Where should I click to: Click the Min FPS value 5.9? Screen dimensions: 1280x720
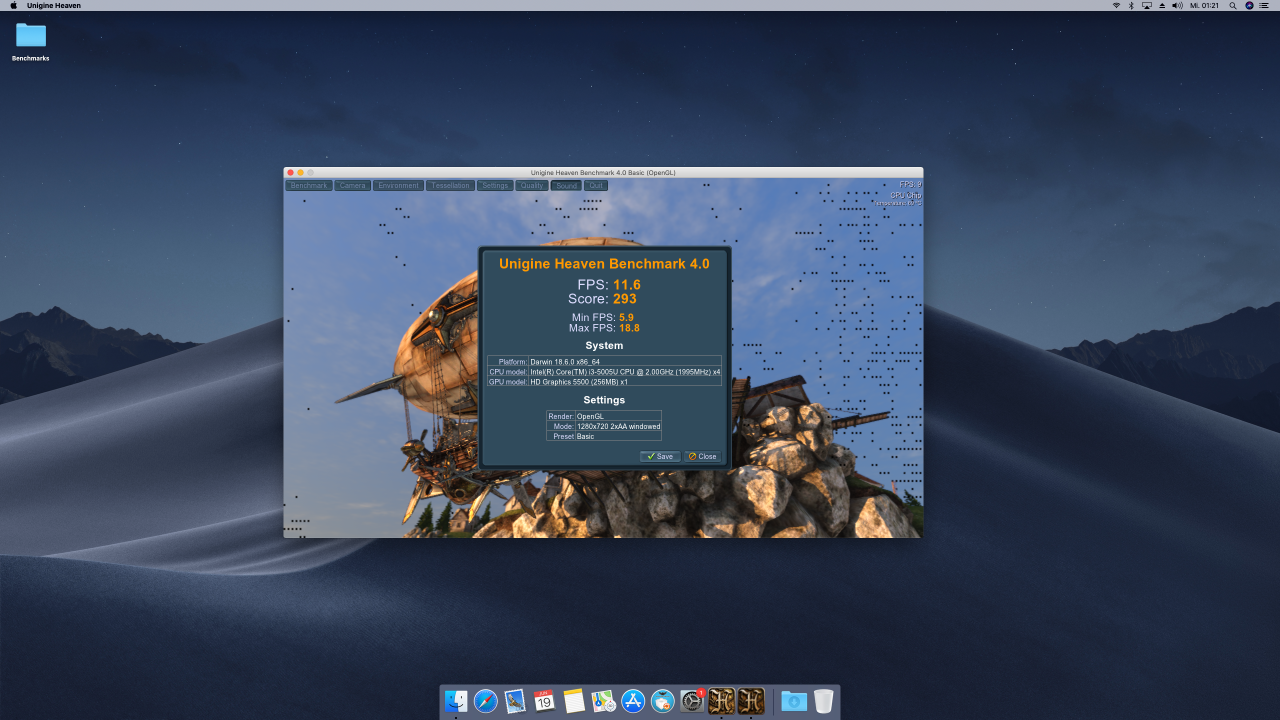(x=626, y=317)
